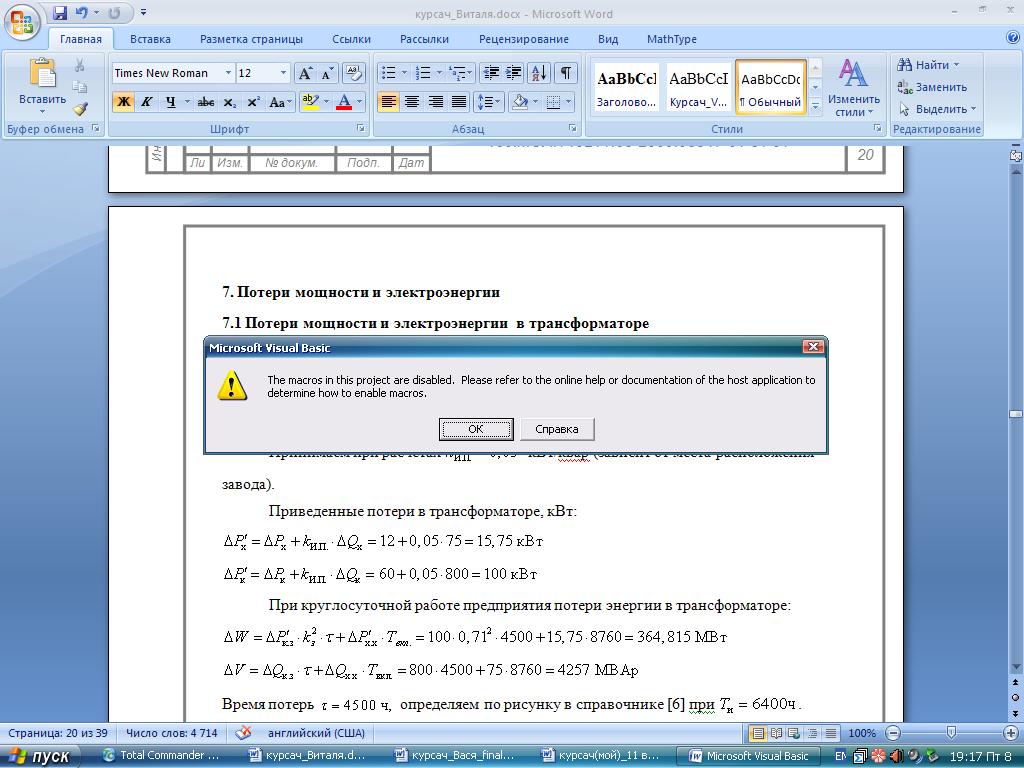Grow font size with large A icon
This screenshot has width=1024, height=768.
(x=305, y=73)
